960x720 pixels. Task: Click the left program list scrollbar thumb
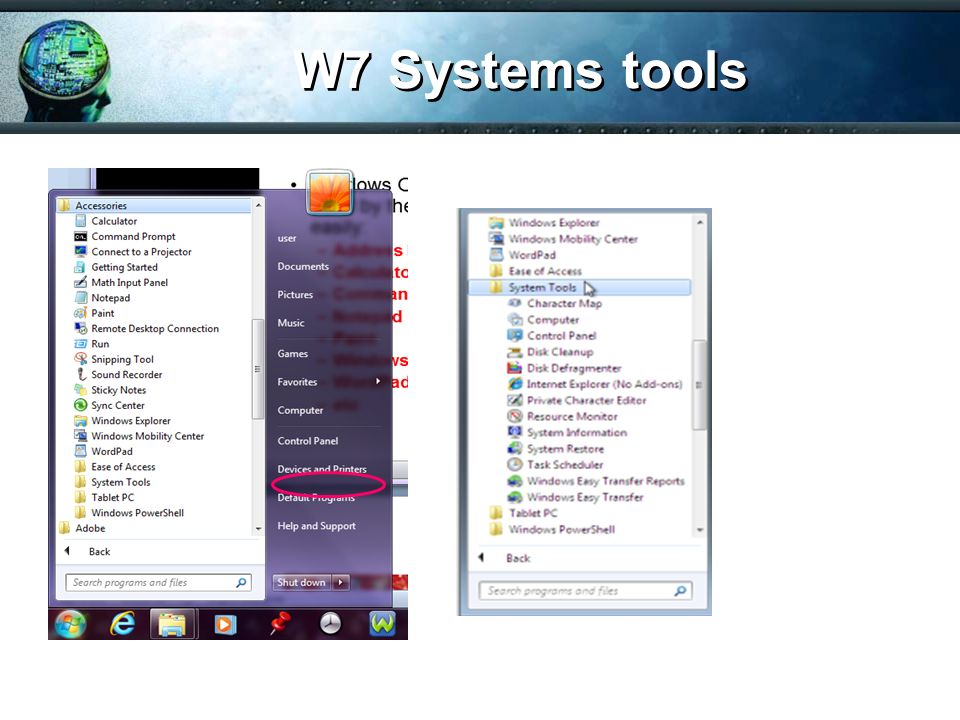[258, 369]
